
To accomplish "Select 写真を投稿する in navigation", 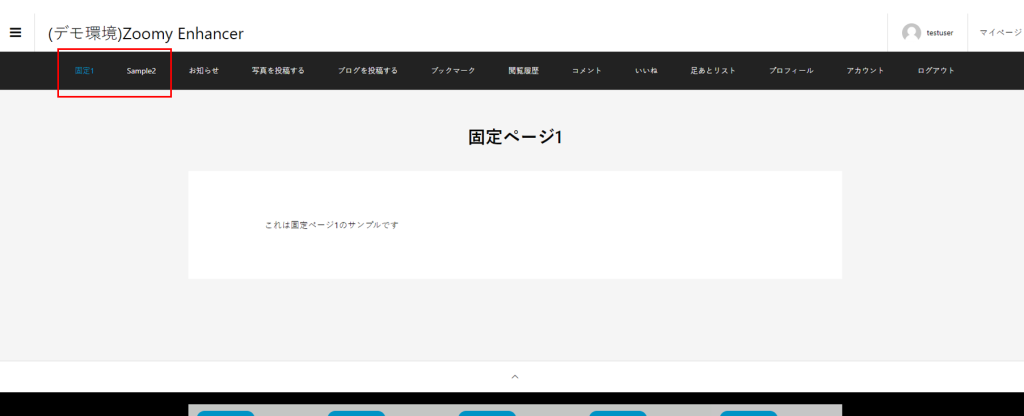I will pyautogui.click(x=278, y=71).
